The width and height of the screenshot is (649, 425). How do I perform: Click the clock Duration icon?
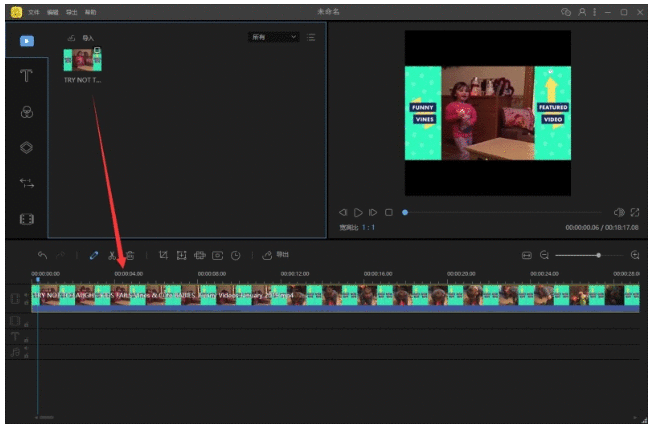click(235, 255)
